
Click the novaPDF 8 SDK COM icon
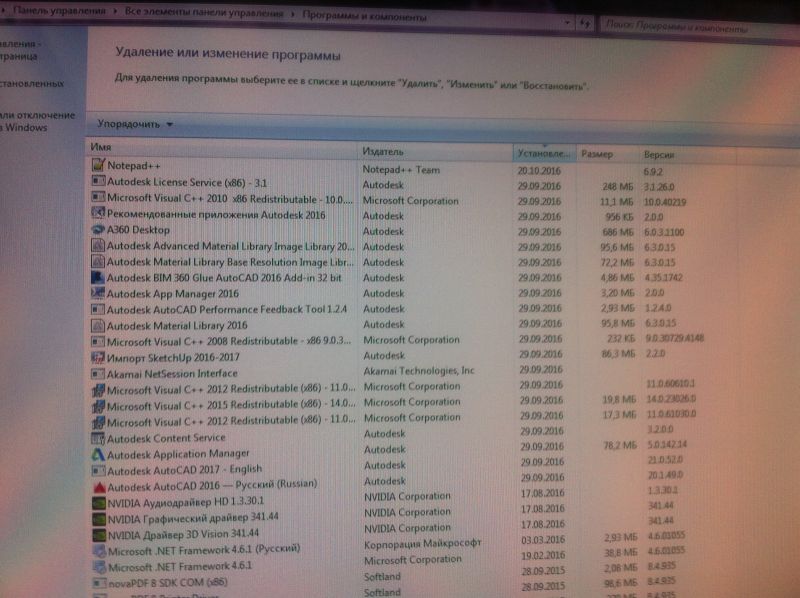(99, 582)
